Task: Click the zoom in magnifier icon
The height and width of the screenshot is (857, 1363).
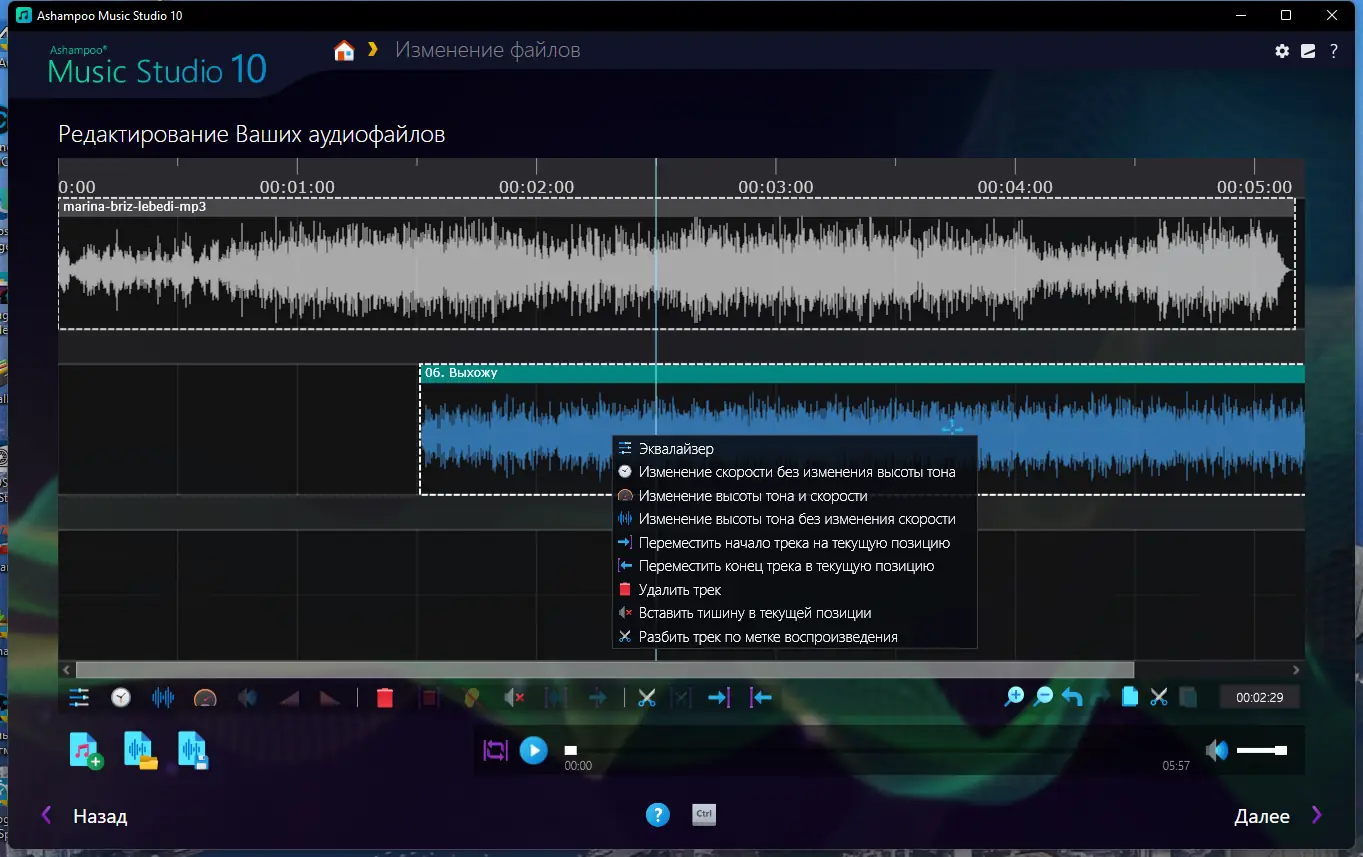Action: tap(1014, 697)
